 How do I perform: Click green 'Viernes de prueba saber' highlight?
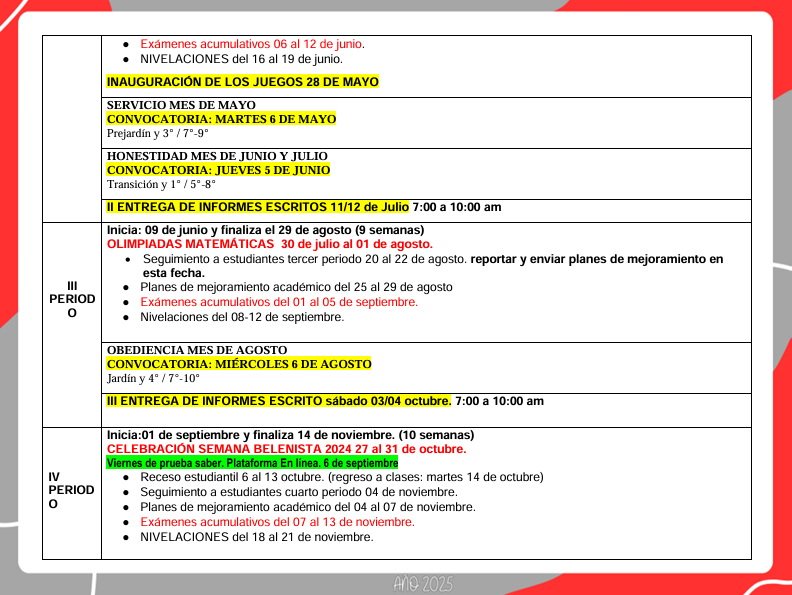(x=252, y=463)
